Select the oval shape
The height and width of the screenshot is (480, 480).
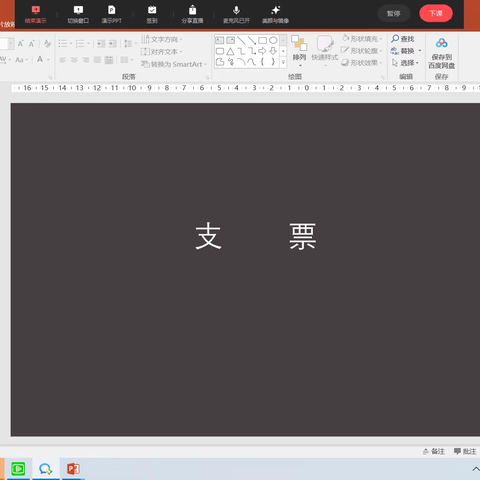click(273, 41)
